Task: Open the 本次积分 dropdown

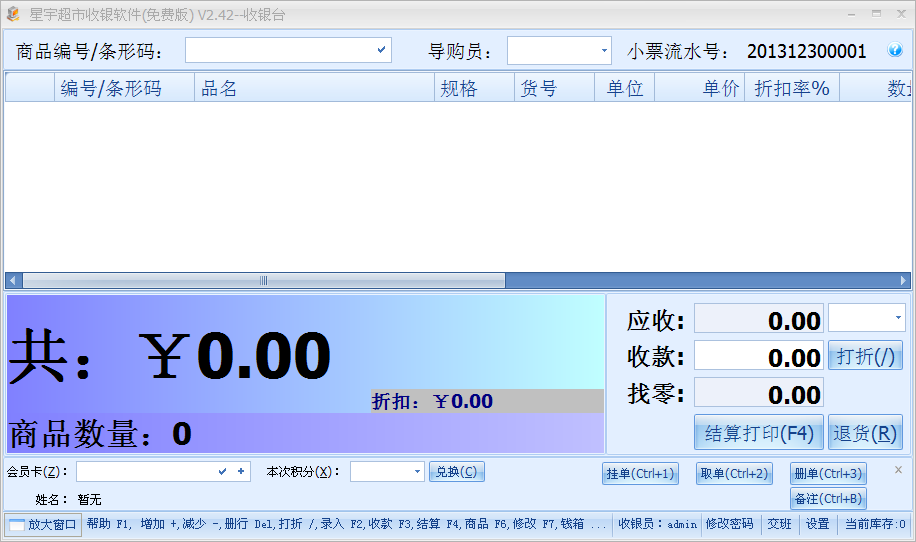Action: point(417,471)
